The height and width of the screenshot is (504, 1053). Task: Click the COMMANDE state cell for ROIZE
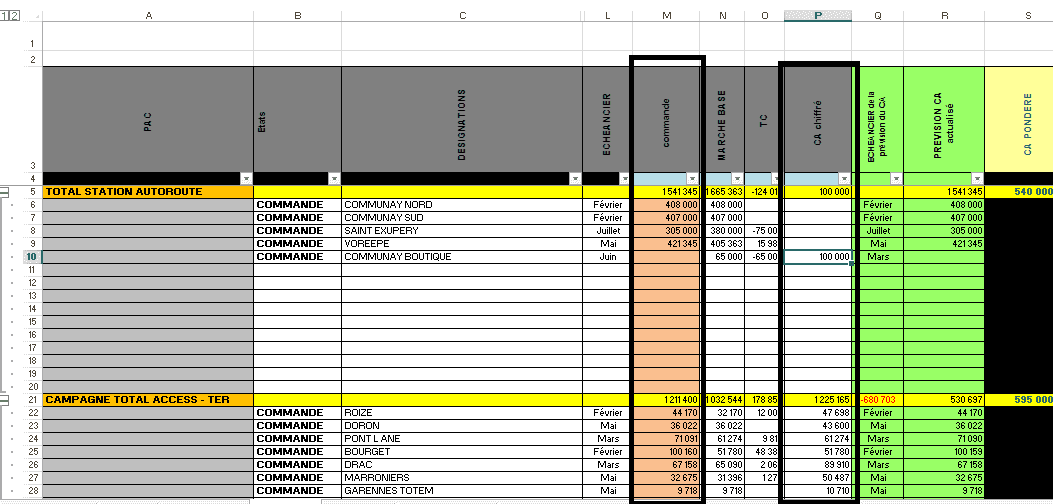pos(297,413)
